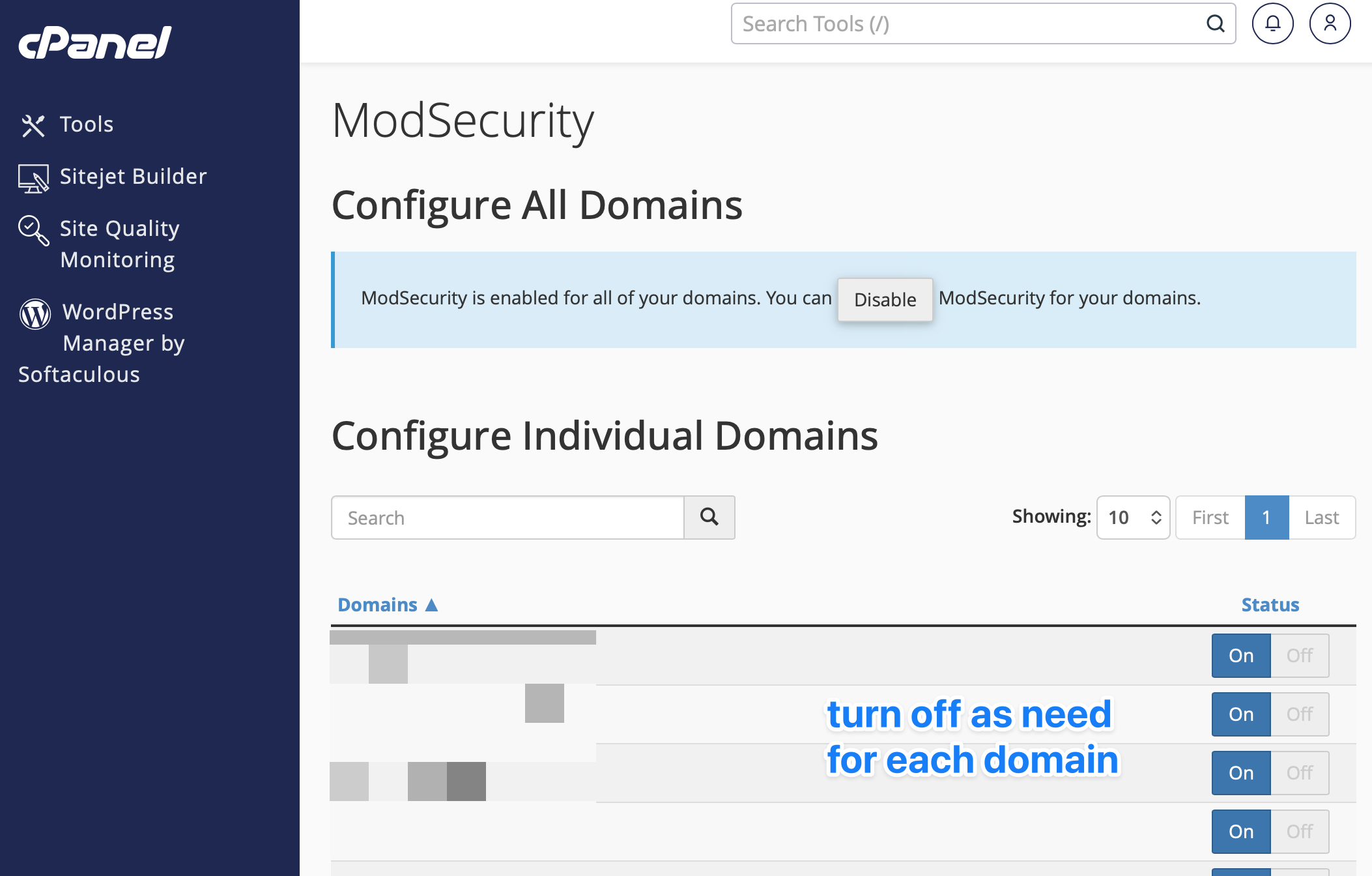This screenshot has width=1372, height=876.
Task: Select page 1 in pagination
Action: click(1266, 518)
